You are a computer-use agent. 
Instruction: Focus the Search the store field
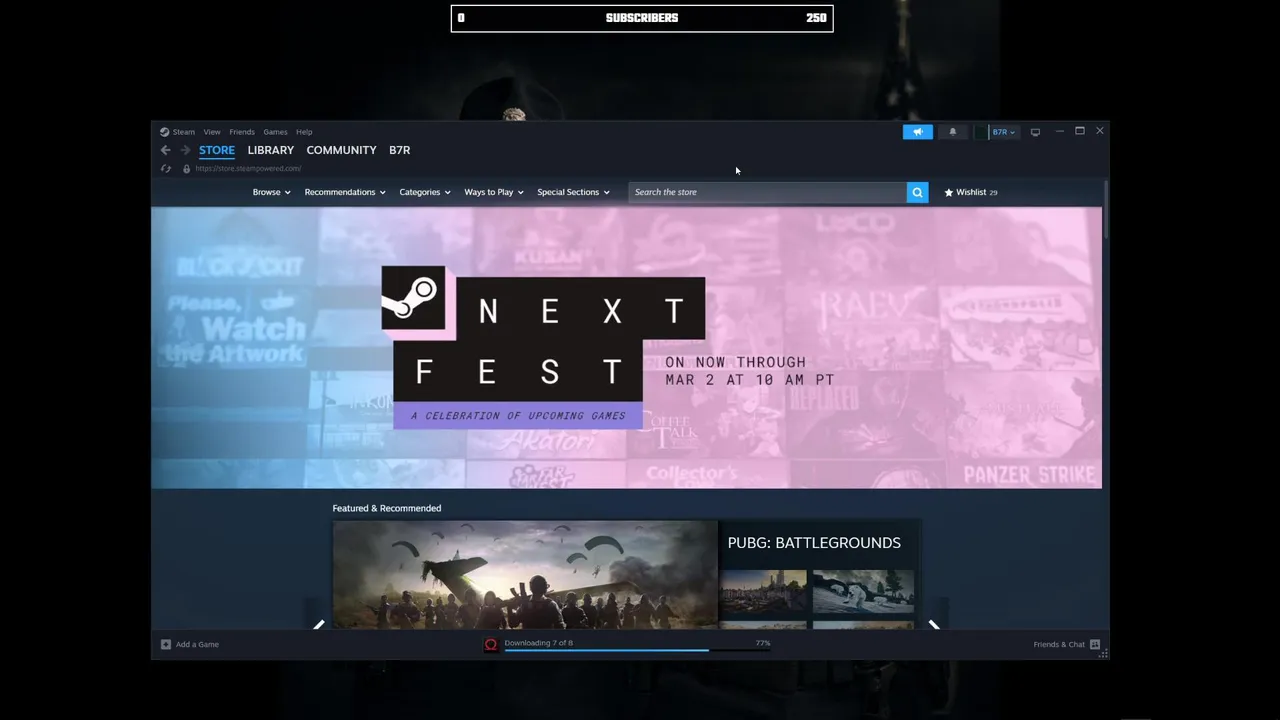[x=767, y=192]
